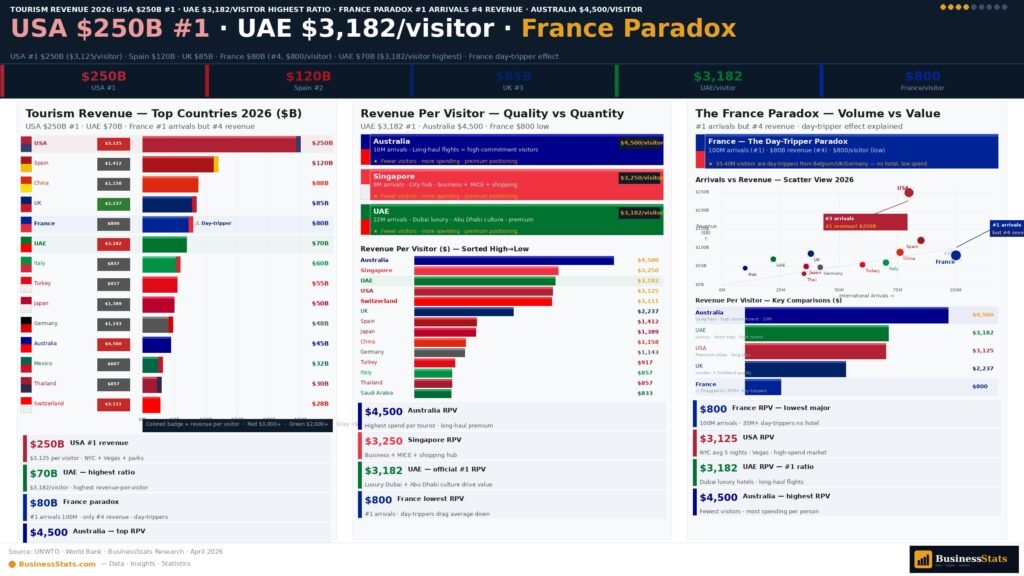Toggle the Green $2,000+ legend marker
Image resolution: width=1024 pixels, height=576 pixels.
click(x=310, y=424)
